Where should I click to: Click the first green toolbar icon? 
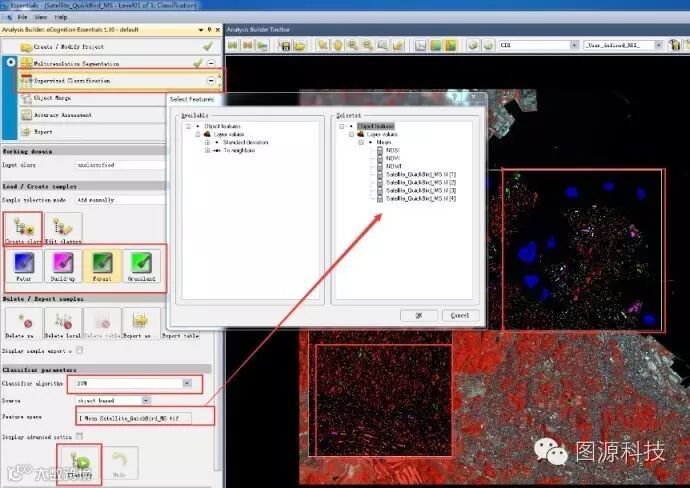(232, 45)
